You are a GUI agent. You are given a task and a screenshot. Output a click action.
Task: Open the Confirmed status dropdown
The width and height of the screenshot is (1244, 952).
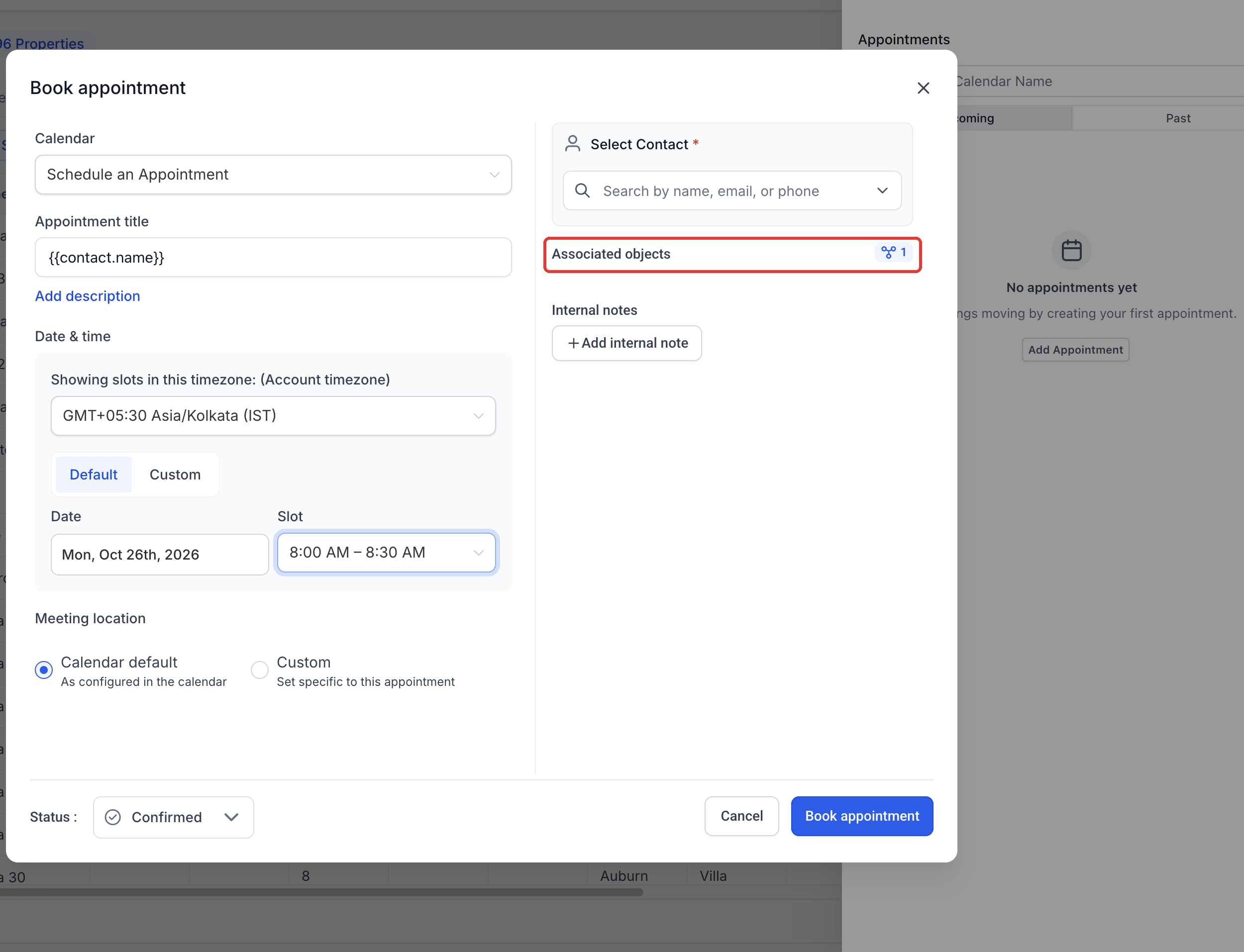pyautogui.click(x=174, y=817)
